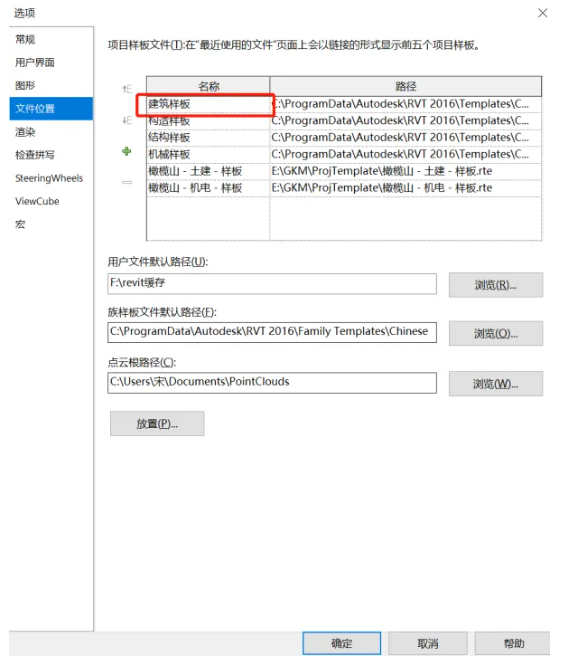Open ViewCube settings

pyautogui.click(x=51, y=201)
